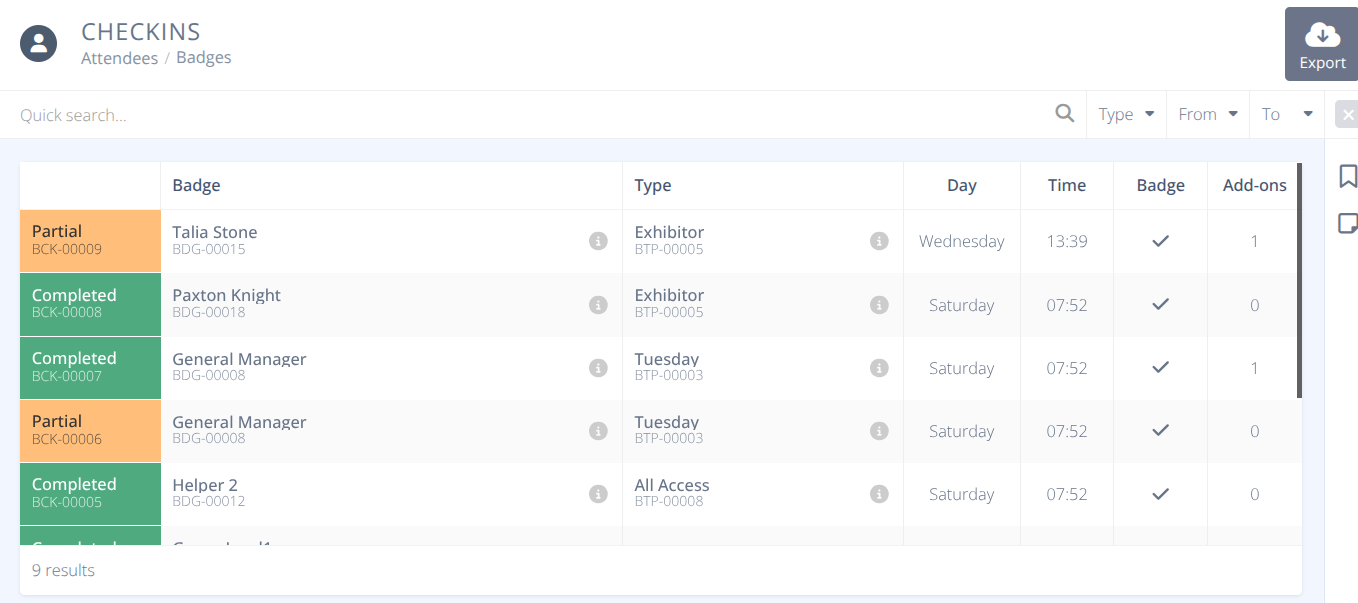The height and width of the screenshot is (603, 1358).
Task: Switch to the Attendees breadcrumb page
Action: pyautogui.click(x=119, y=57)
